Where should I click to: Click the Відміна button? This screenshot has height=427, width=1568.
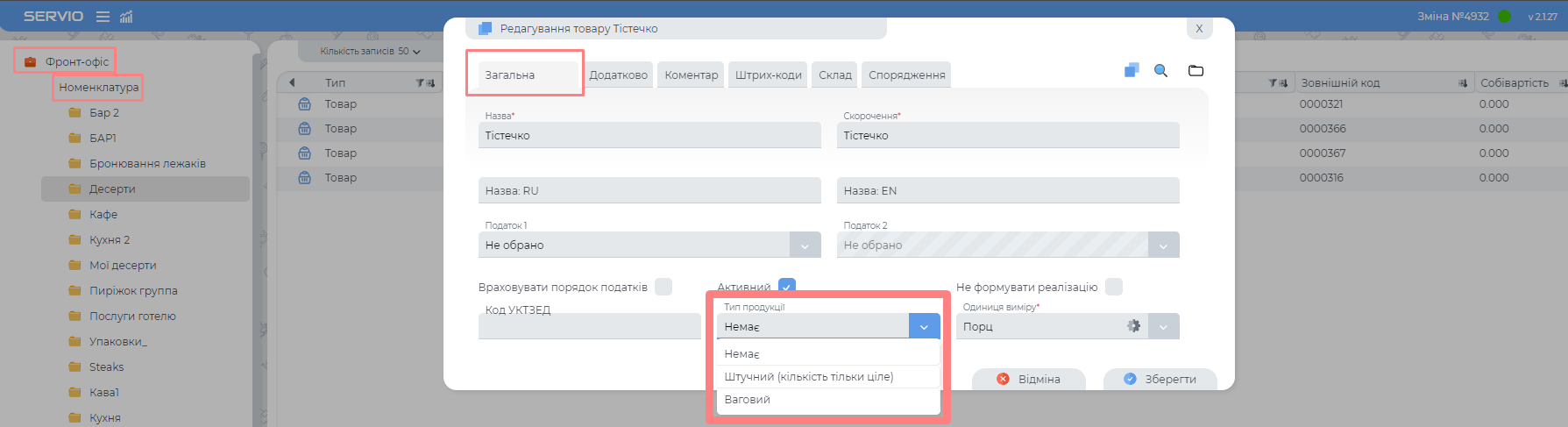(1029, 380)
